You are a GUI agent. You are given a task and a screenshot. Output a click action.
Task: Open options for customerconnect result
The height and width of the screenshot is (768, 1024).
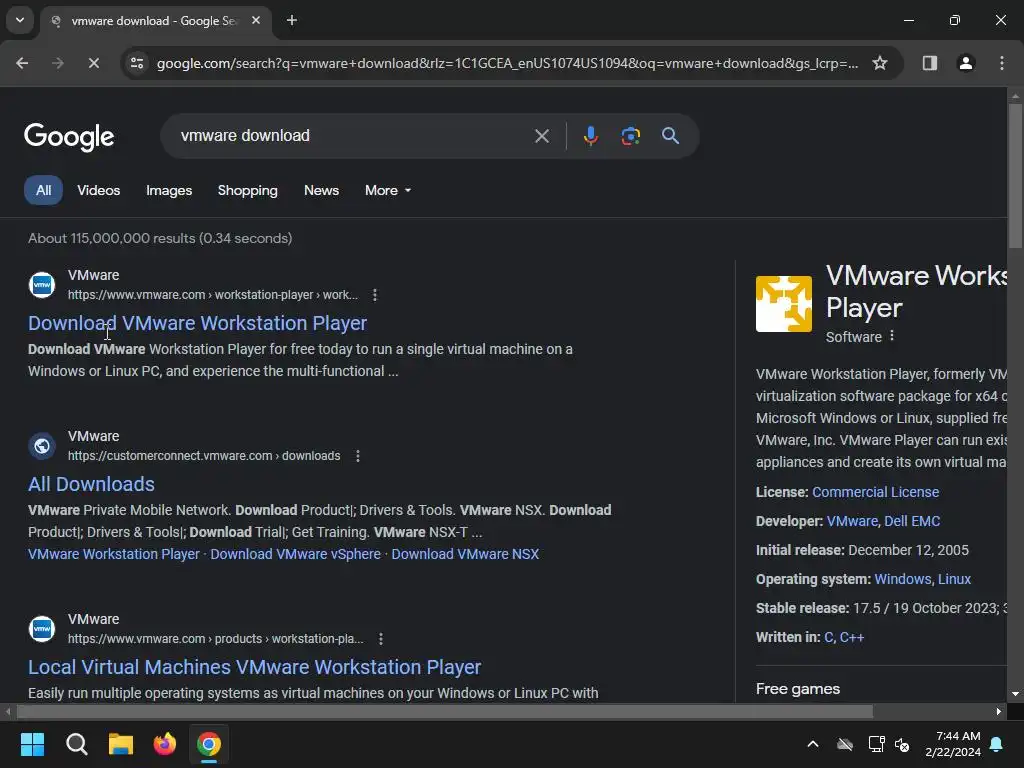click(x=358, y=456)
